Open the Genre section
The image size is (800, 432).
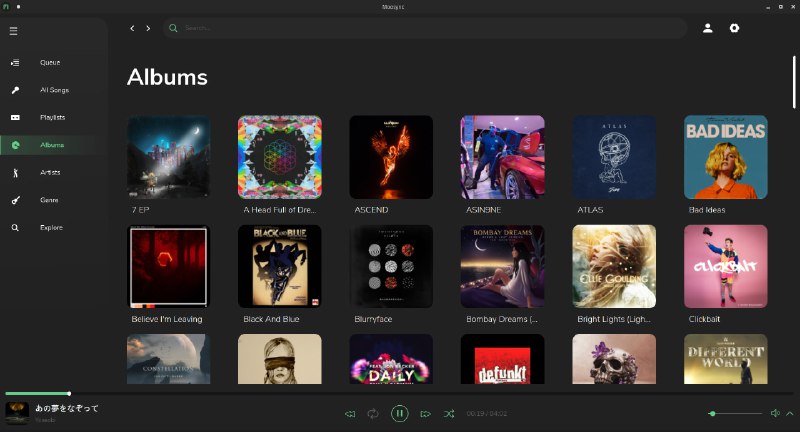pos(49,200)
